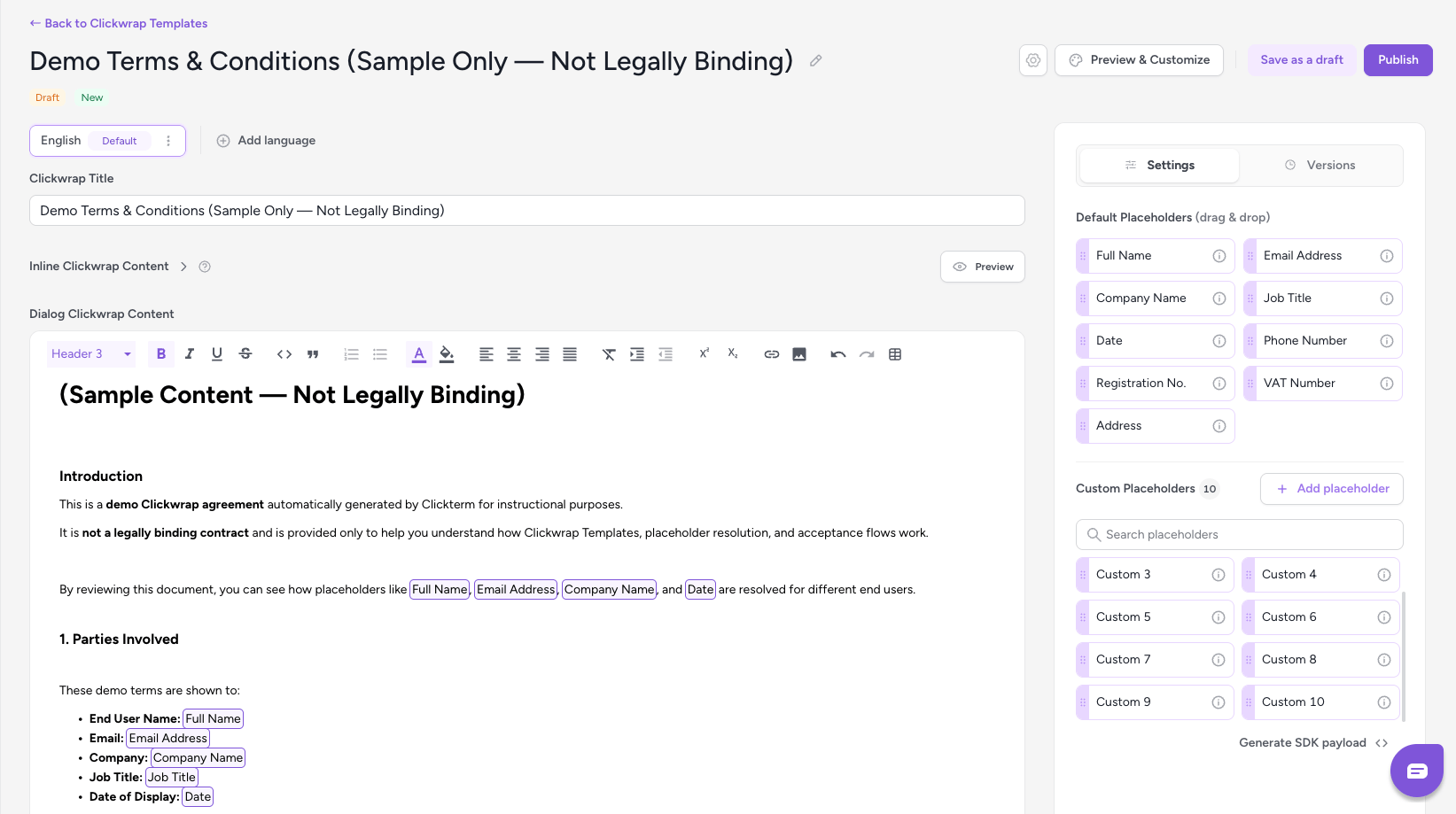Viewport: 1456px width, 814px height.
Task: Select the Custom 7 placeholder
Action: pyautogui.click(x=1156, y=660)
